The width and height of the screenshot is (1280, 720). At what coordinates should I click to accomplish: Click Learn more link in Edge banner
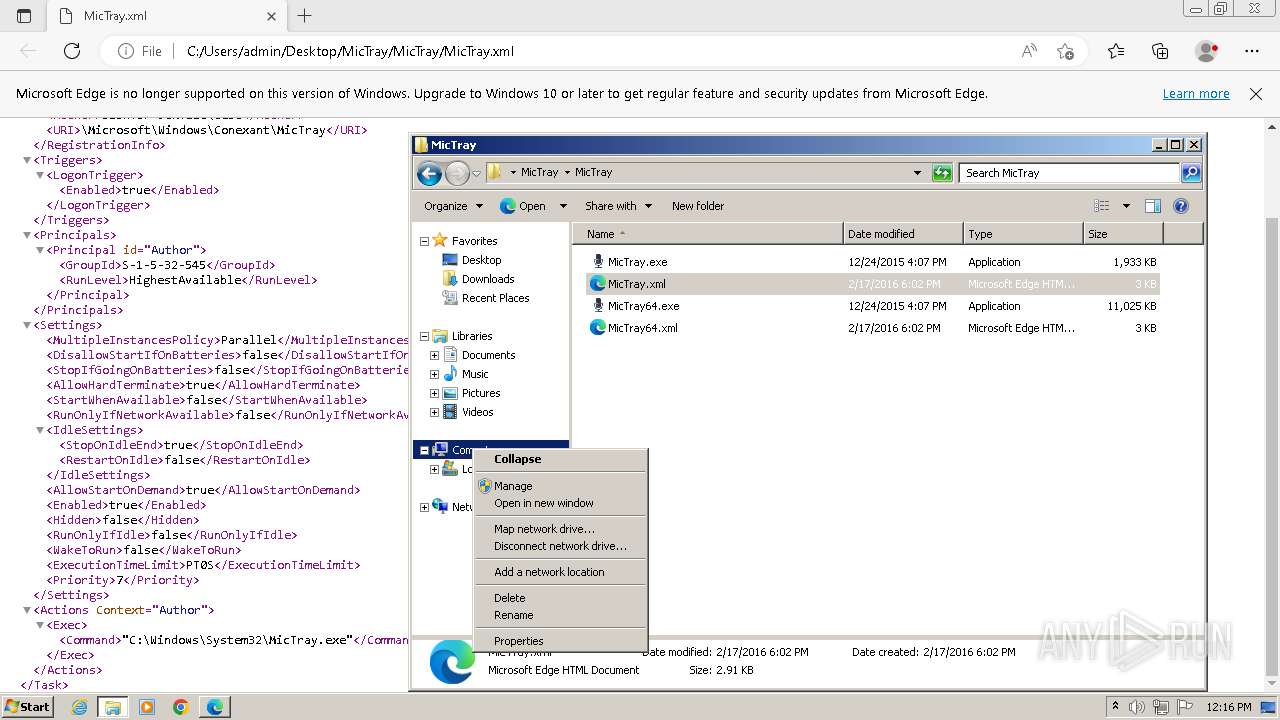click(x=1196, y=94)
